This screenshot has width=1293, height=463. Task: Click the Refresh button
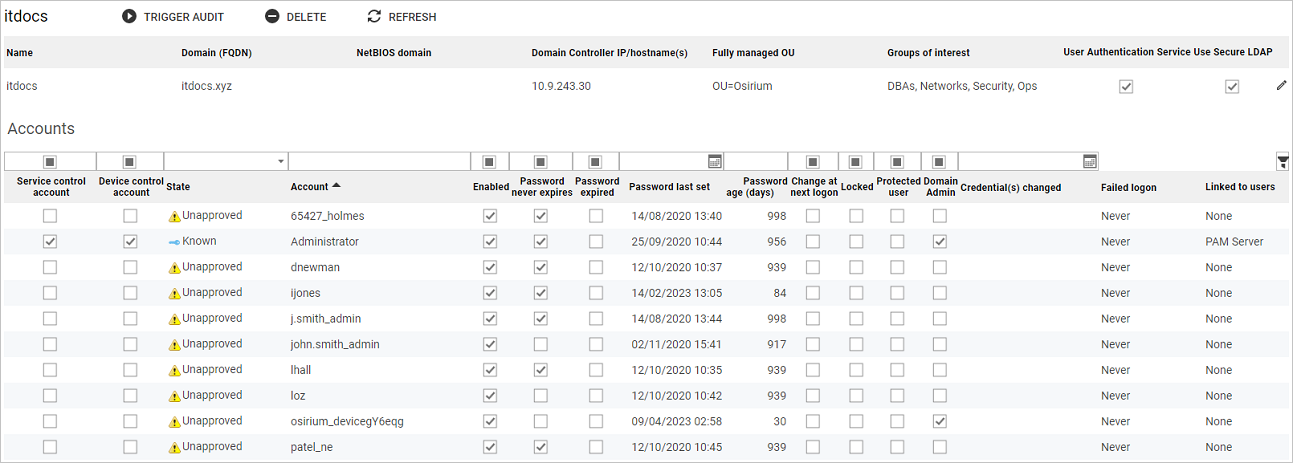pyautogui.click(x=401, y=17)
